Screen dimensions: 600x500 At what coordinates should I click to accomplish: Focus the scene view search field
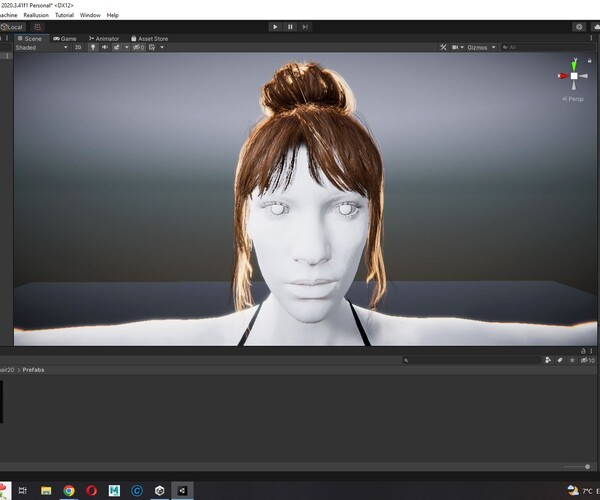click(x=548, y=47)
